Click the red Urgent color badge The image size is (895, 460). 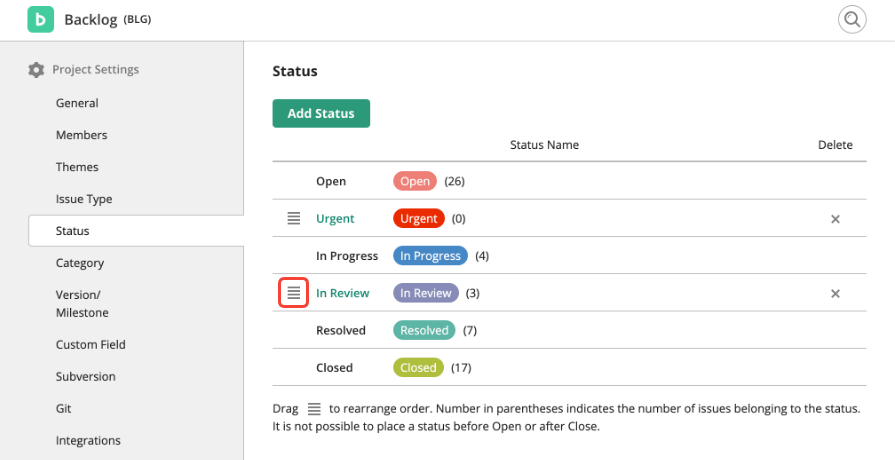point(419,218)
